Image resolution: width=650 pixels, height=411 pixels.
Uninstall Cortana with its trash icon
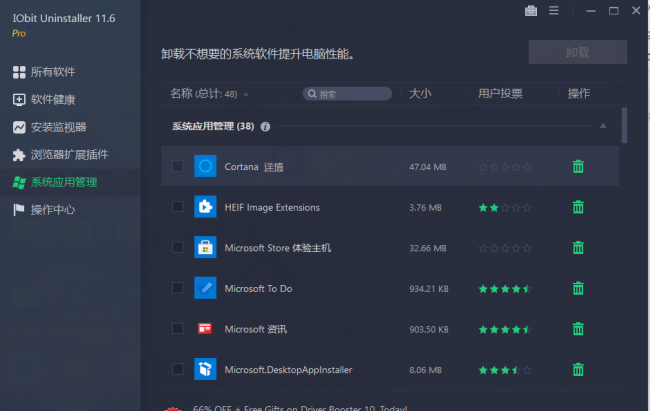pos(578,167)
